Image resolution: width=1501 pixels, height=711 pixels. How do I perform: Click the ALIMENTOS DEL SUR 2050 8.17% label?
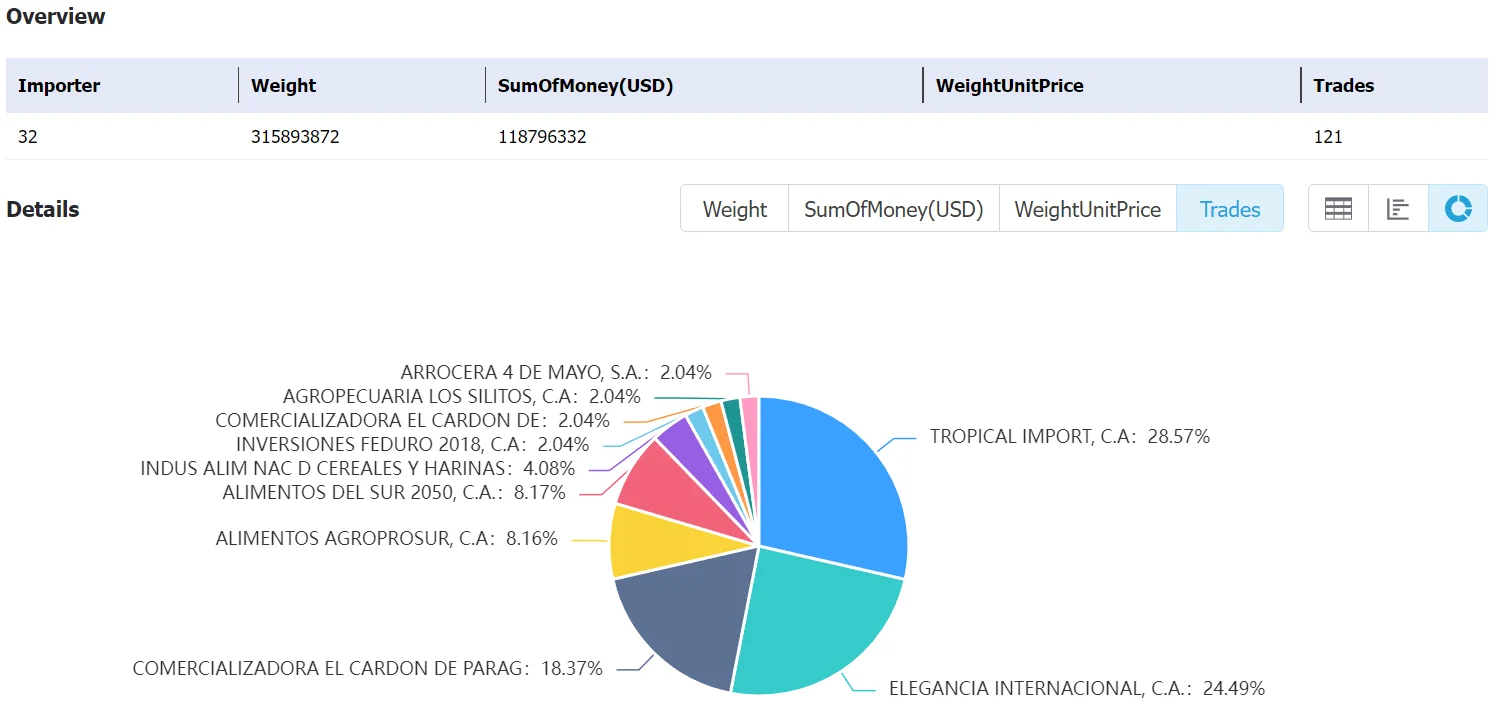(x=394, y=492)
